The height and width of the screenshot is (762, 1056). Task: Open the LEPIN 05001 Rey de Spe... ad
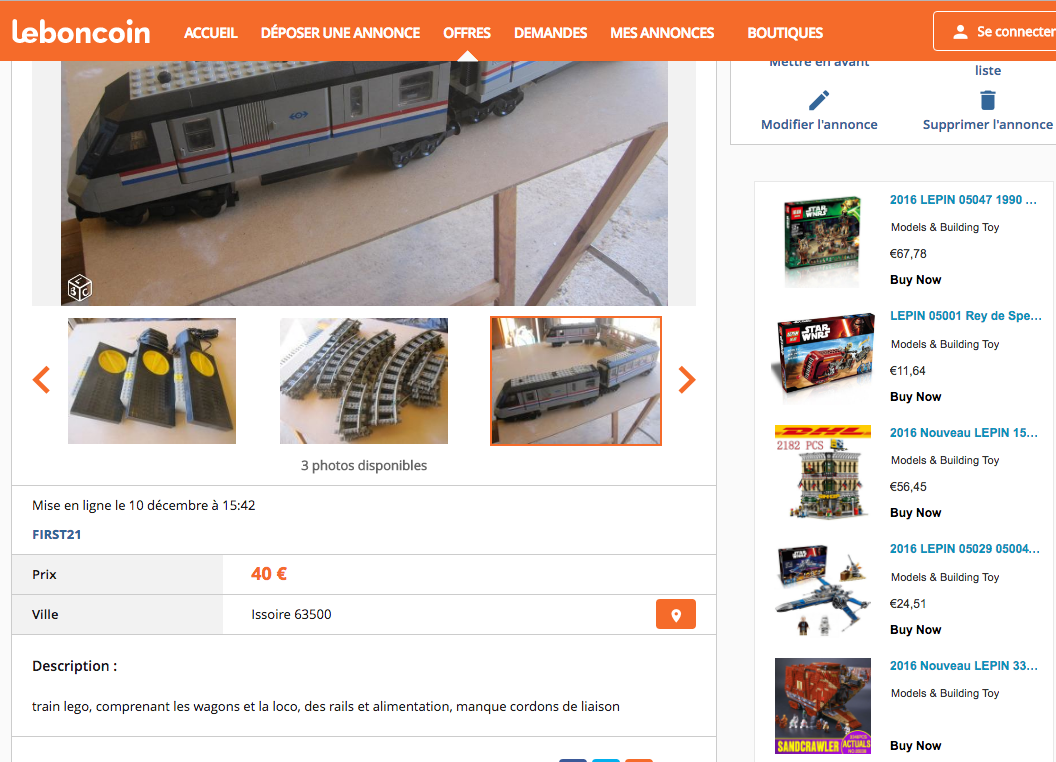pyautogui.click(x=965, y=316)
